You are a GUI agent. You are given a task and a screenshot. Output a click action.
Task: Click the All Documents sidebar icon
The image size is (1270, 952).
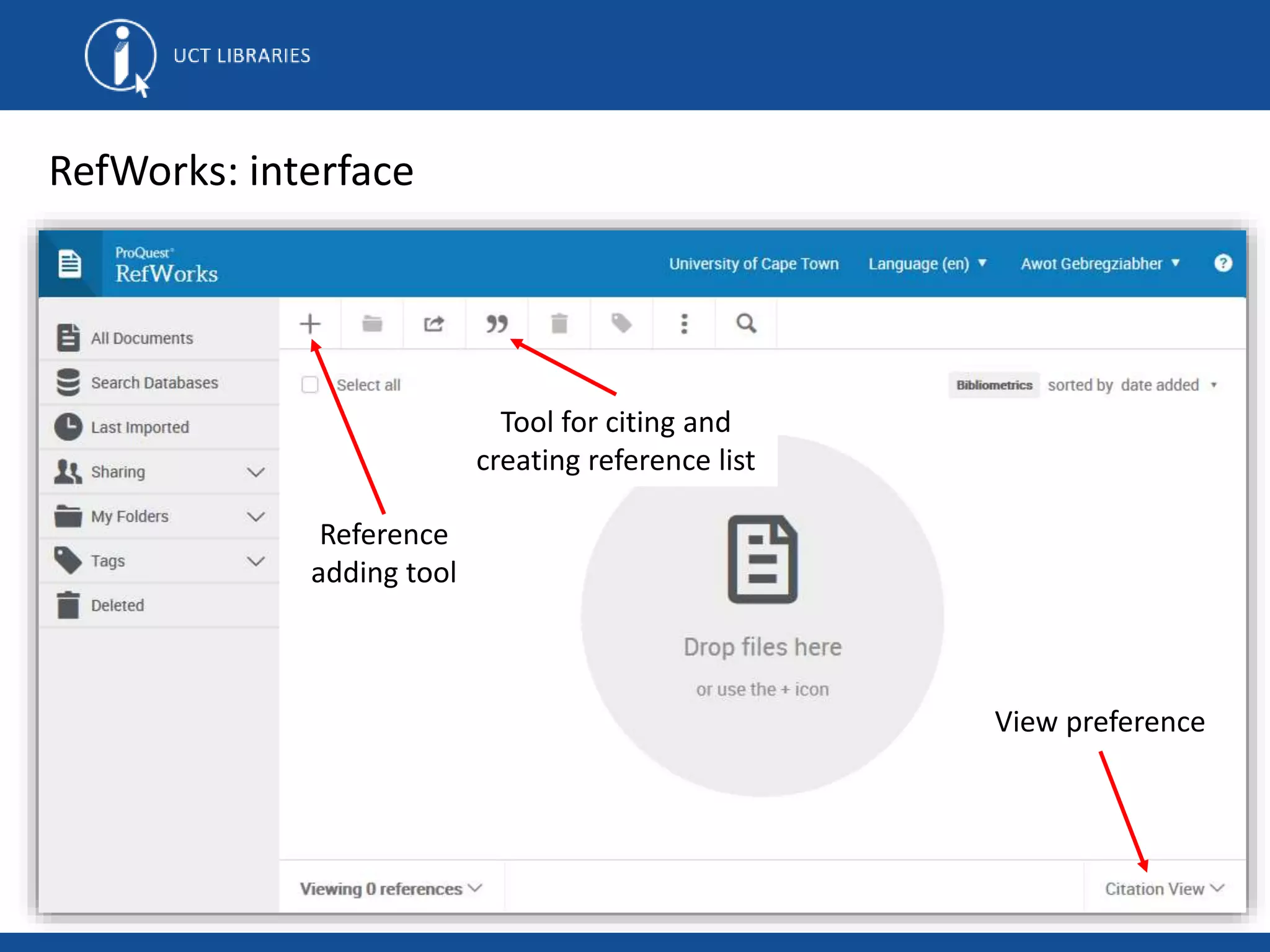click(x=68, y=338)
